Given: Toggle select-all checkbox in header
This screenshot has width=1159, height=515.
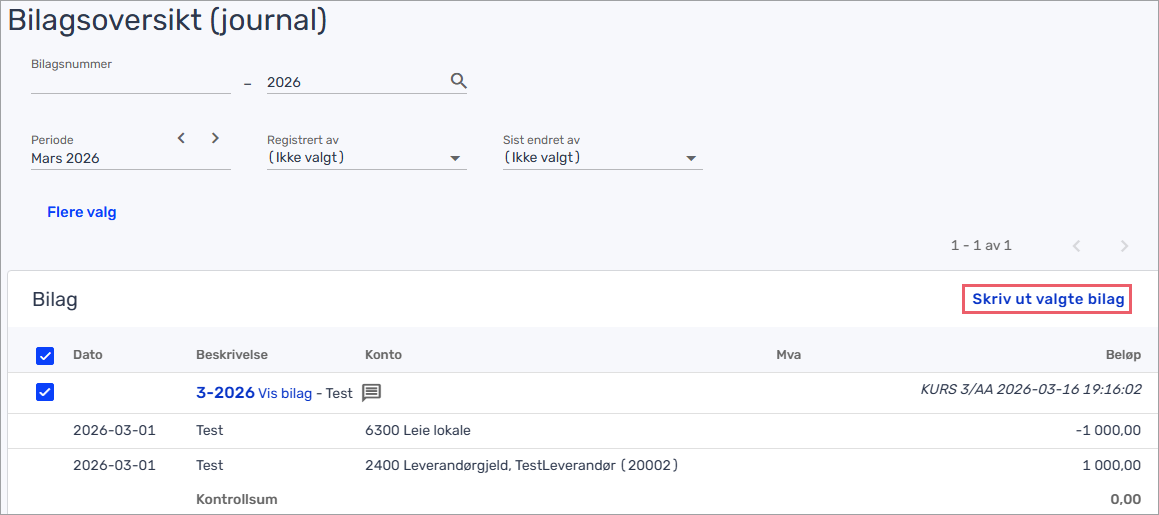Looking at the screenshot, I should (x=45, y=355).
